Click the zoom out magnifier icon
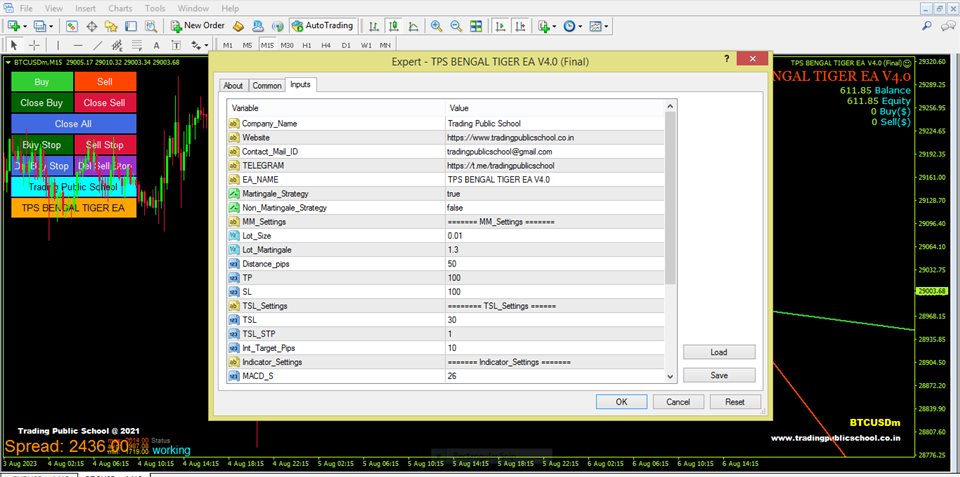Viewport: 960px width, 477px height. [x=457, y=25]
